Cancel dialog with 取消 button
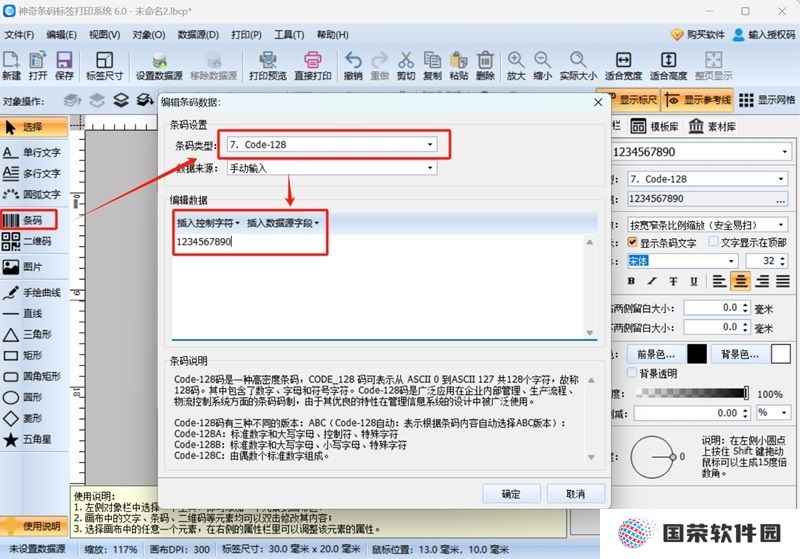This screenshot has height=559, width=800. (576, 494)
